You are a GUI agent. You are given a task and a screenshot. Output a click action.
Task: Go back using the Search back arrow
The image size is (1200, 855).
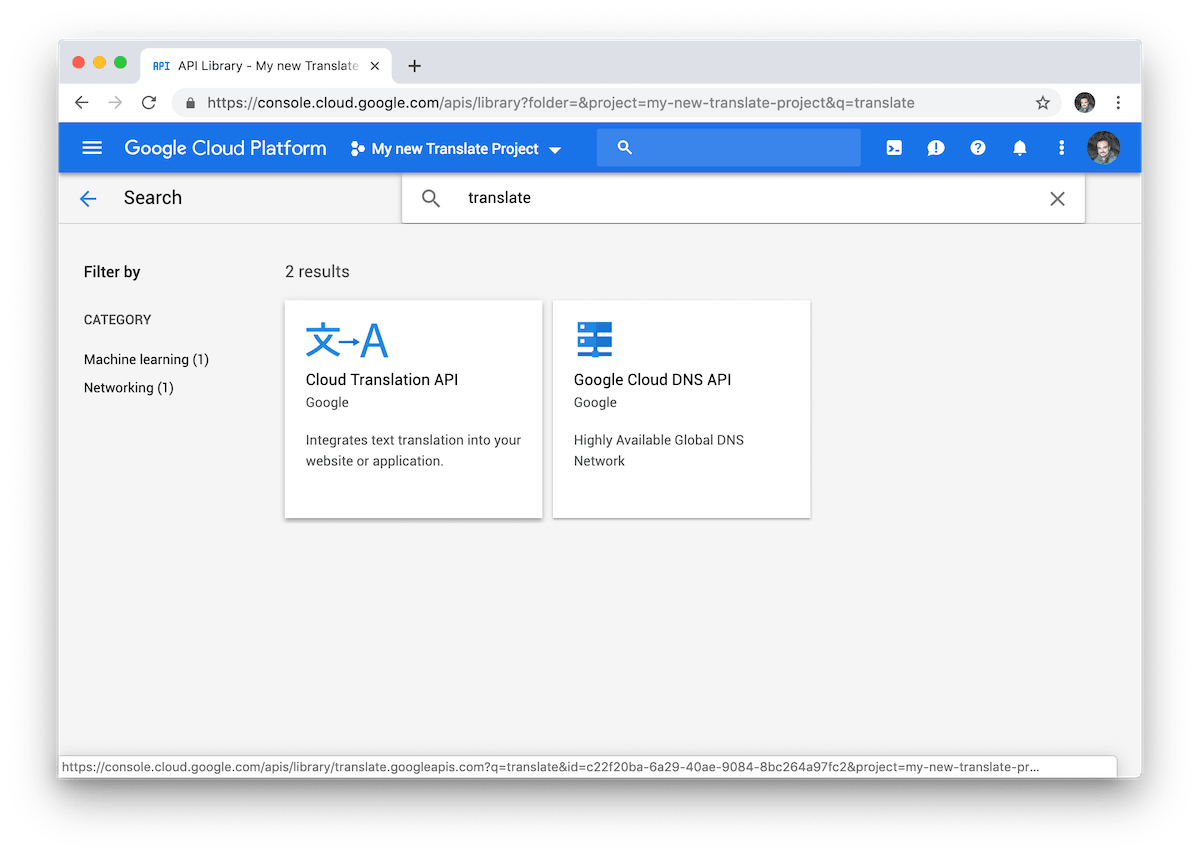[88, 198]
